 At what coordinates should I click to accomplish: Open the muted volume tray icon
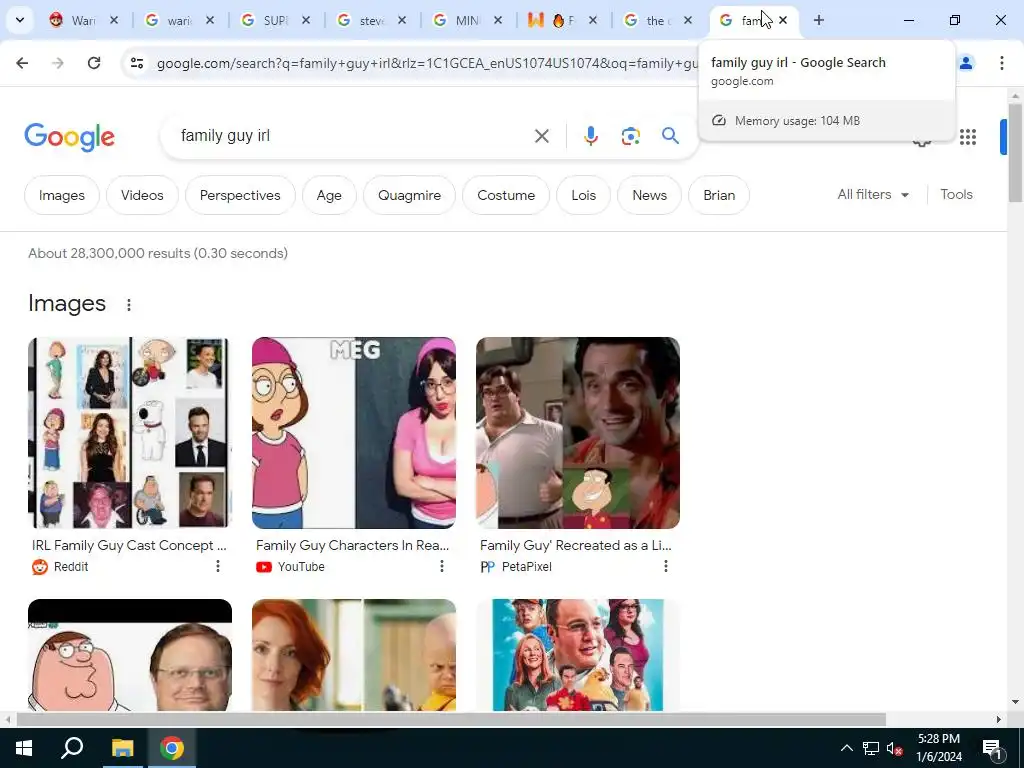895,748
